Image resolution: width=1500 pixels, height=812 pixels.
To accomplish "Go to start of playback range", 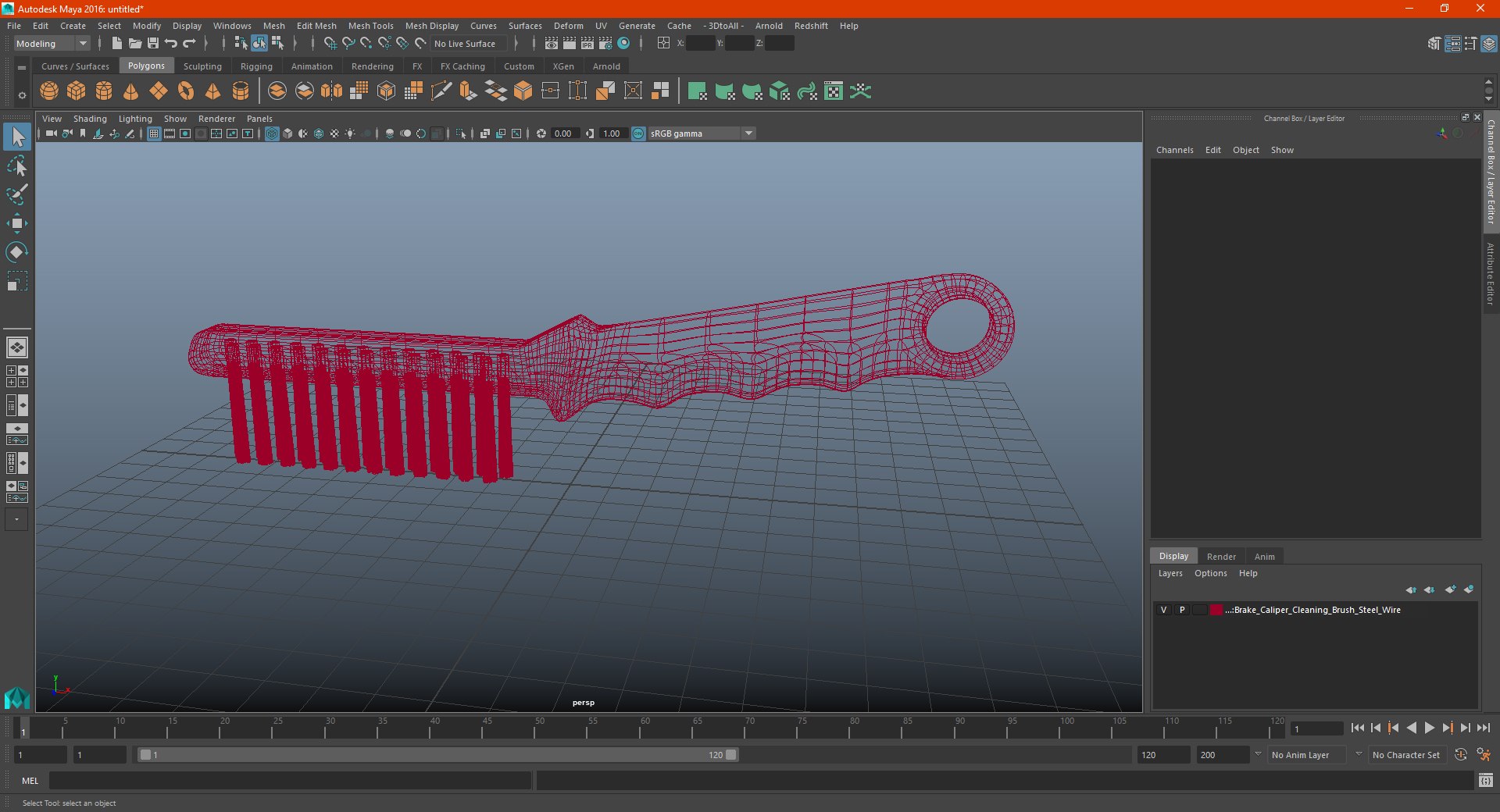I will click(1357, 728).
